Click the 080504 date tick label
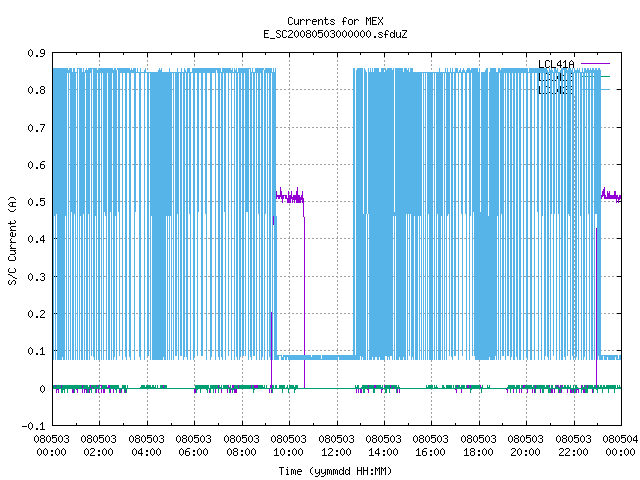This screenshot has width=640, height=480. tap(620, 439)
